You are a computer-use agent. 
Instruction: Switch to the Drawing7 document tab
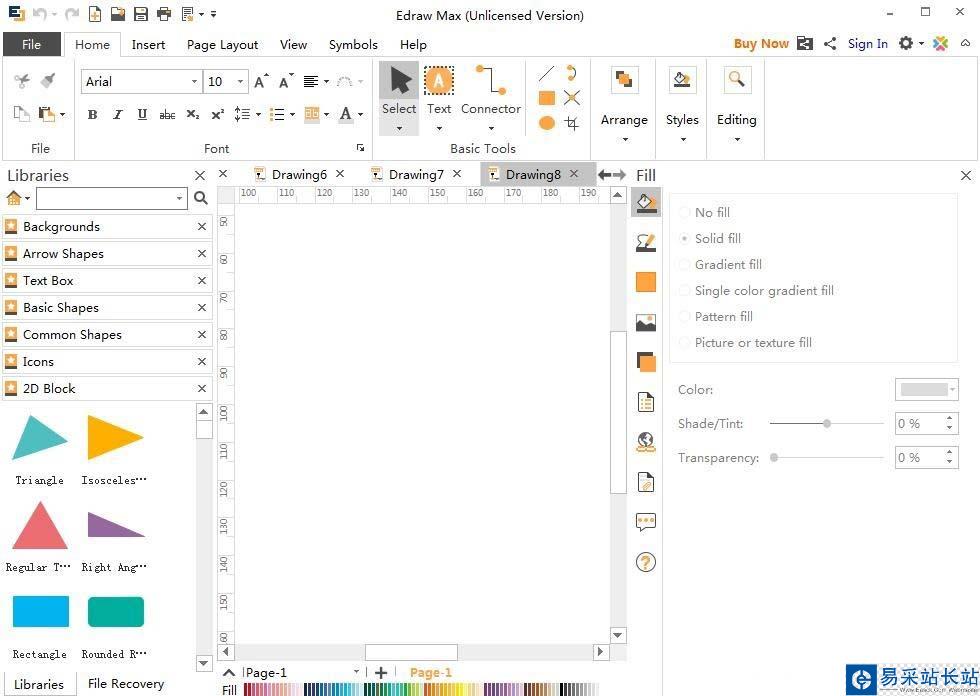click(416, 175)
